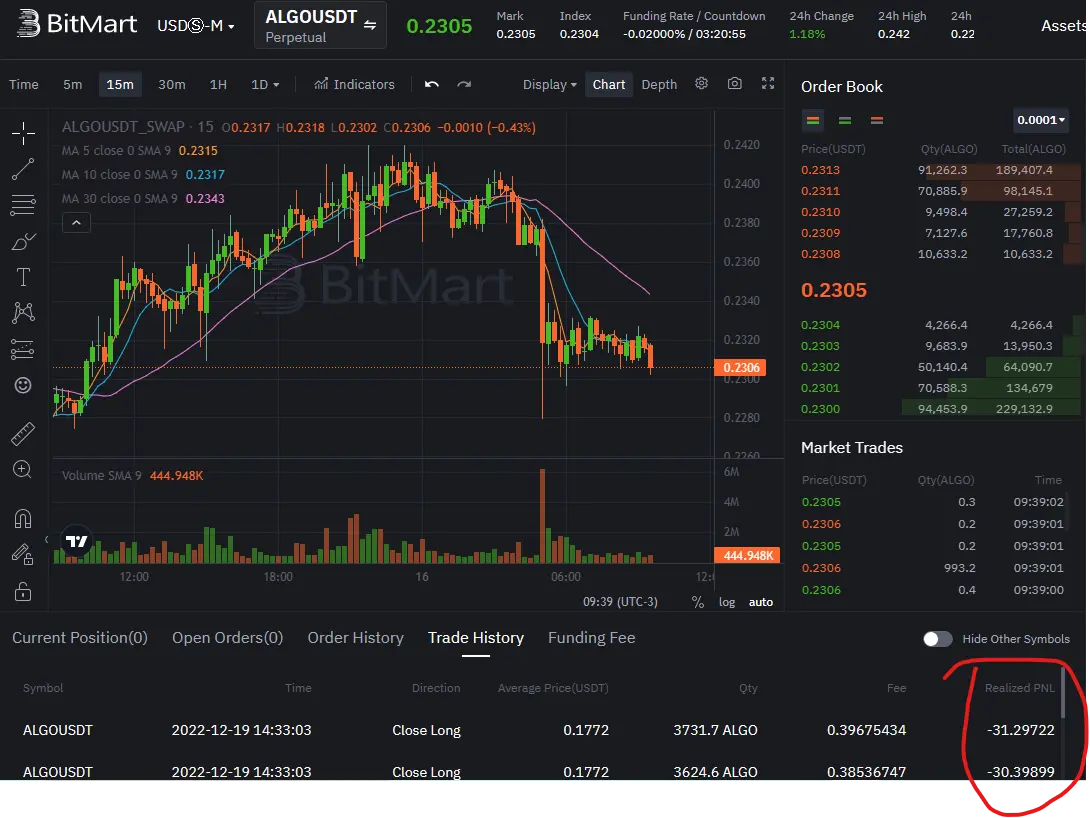
Task: Swap the ALGOUSDT trading pair
Action: point(370,25)
